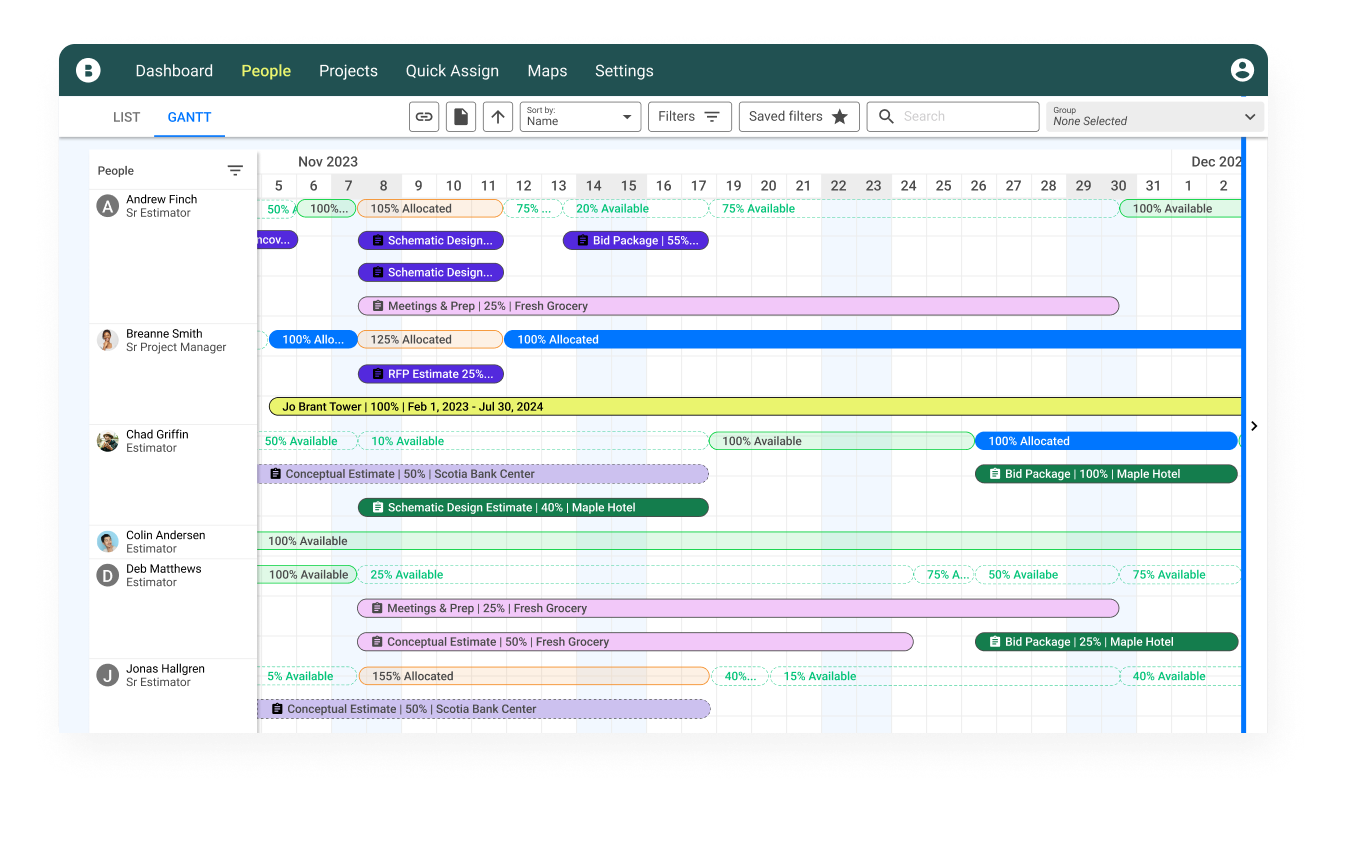
Task: Open the Sort by Name dropdown
Action: tap(580, 116)
